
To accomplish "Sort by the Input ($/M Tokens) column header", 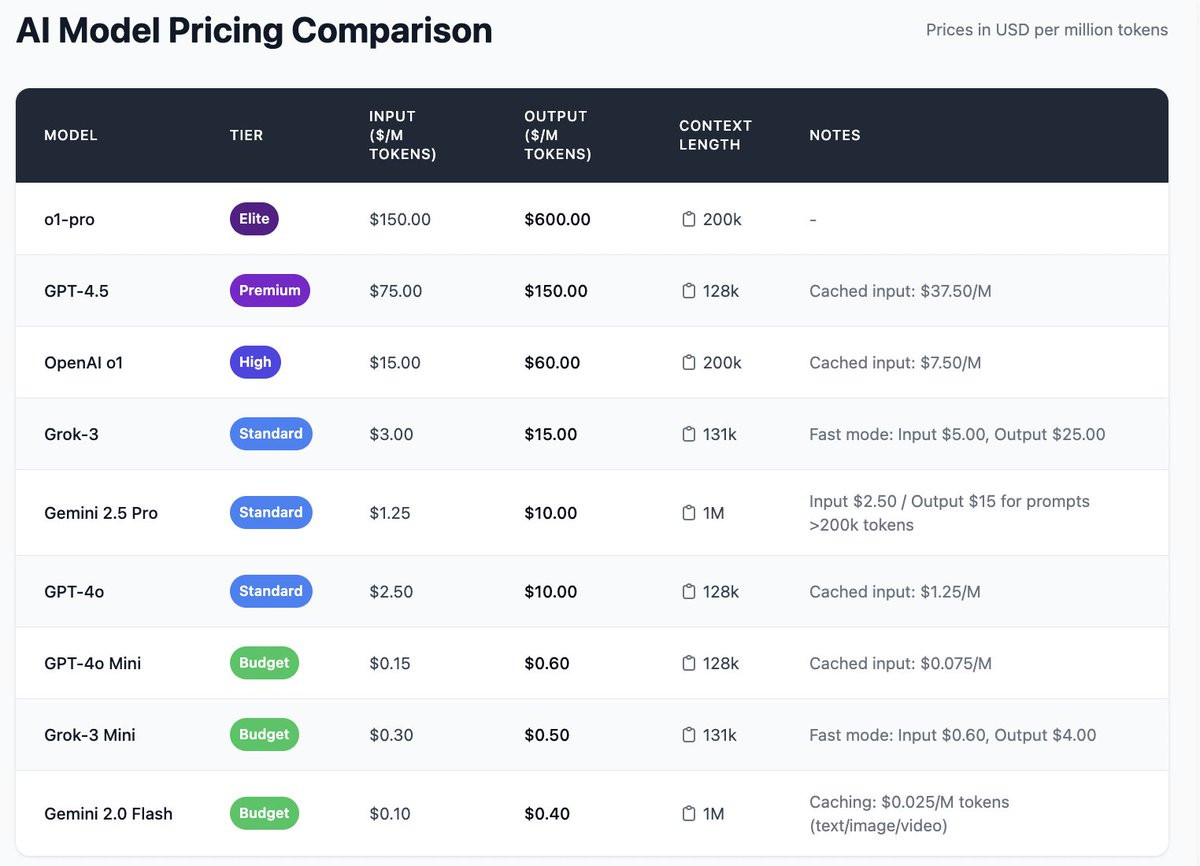I will (403, 135).
